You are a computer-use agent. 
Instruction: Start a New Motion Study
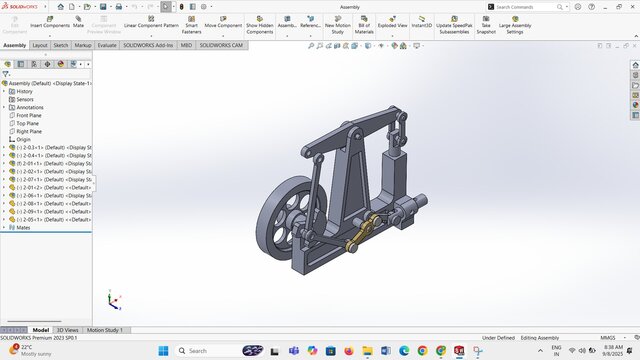click(338, 25)
